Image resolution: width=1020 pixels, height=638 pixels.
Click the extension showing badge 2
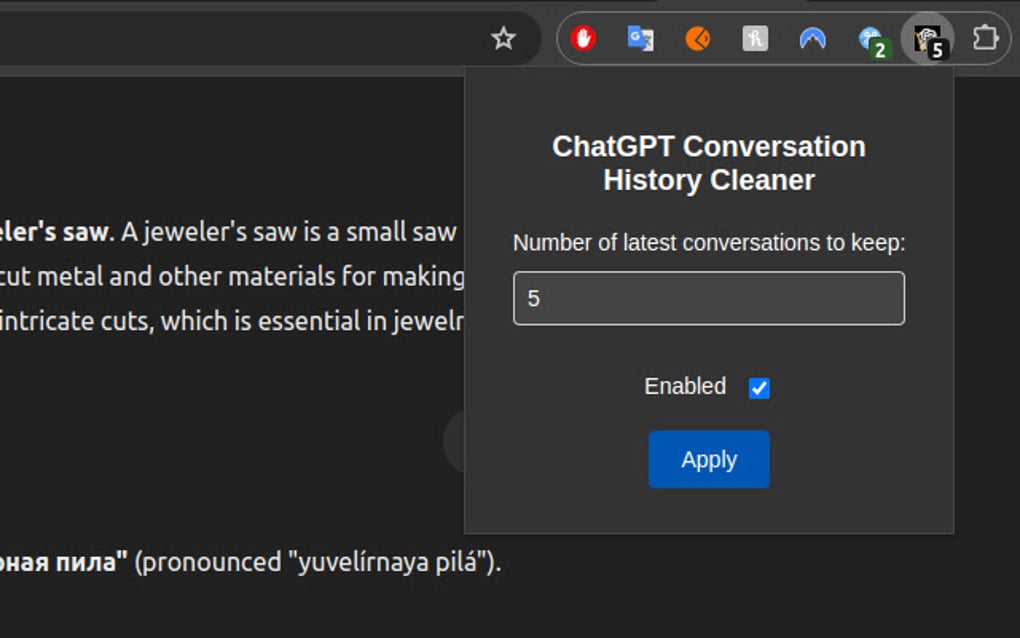point(872,40)
